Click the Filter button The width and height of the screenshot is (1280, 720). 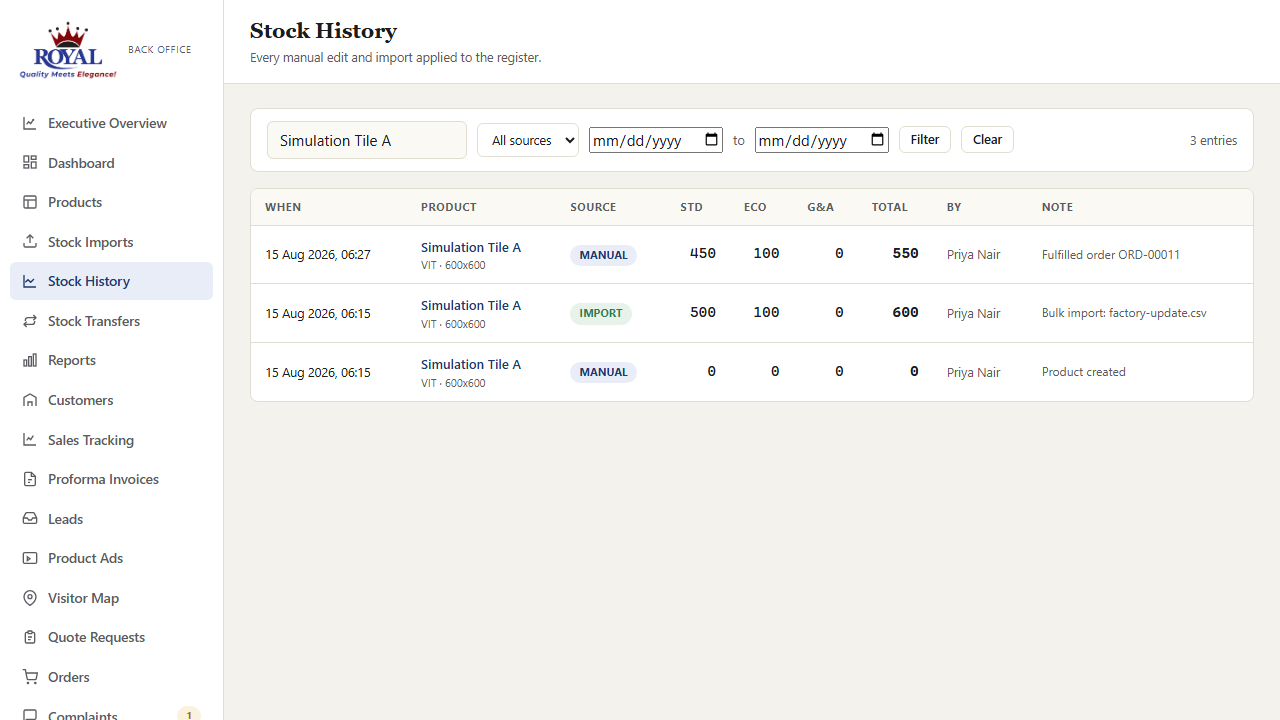tap(925, 139)
